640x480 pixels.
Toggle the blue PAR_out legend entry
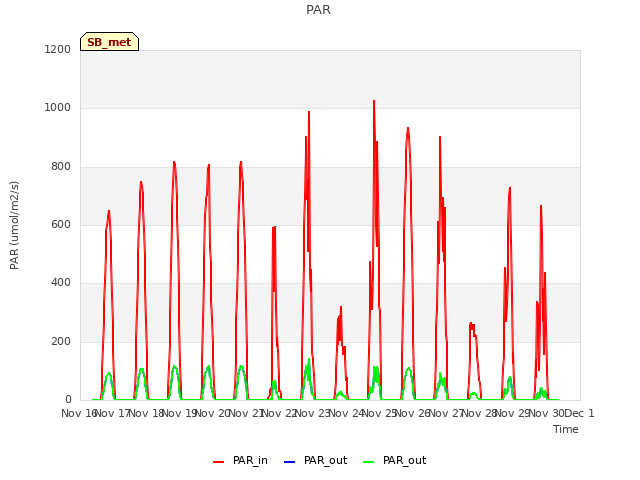point(315,461)
